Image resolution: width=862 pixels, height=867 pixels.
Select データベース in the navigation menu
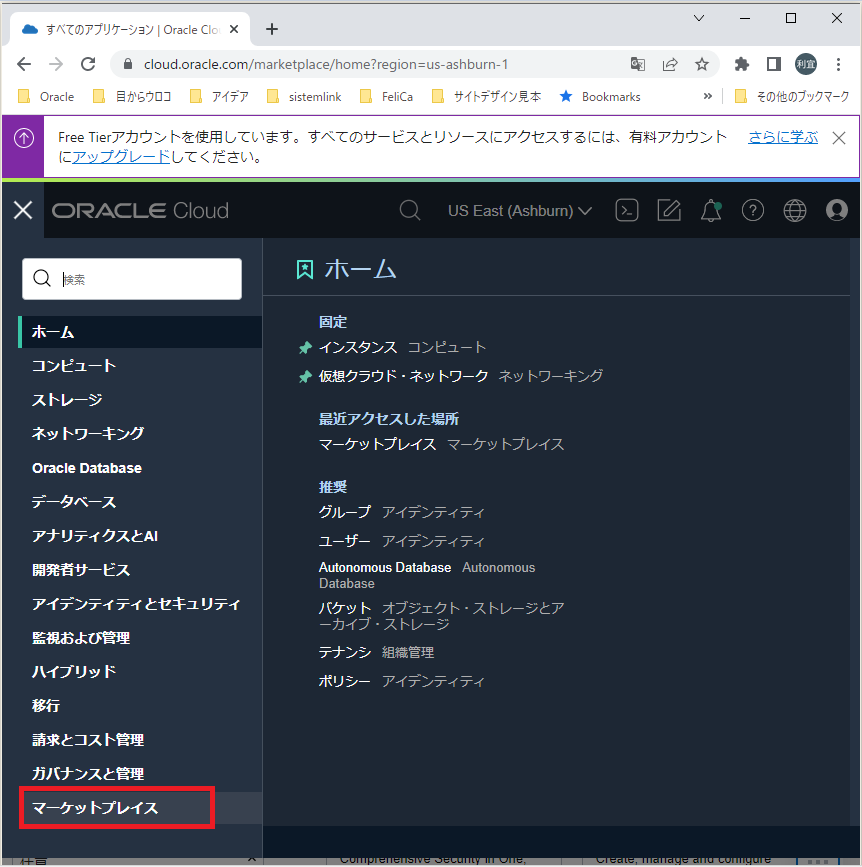pyautogui.click(x=74, y=502)
